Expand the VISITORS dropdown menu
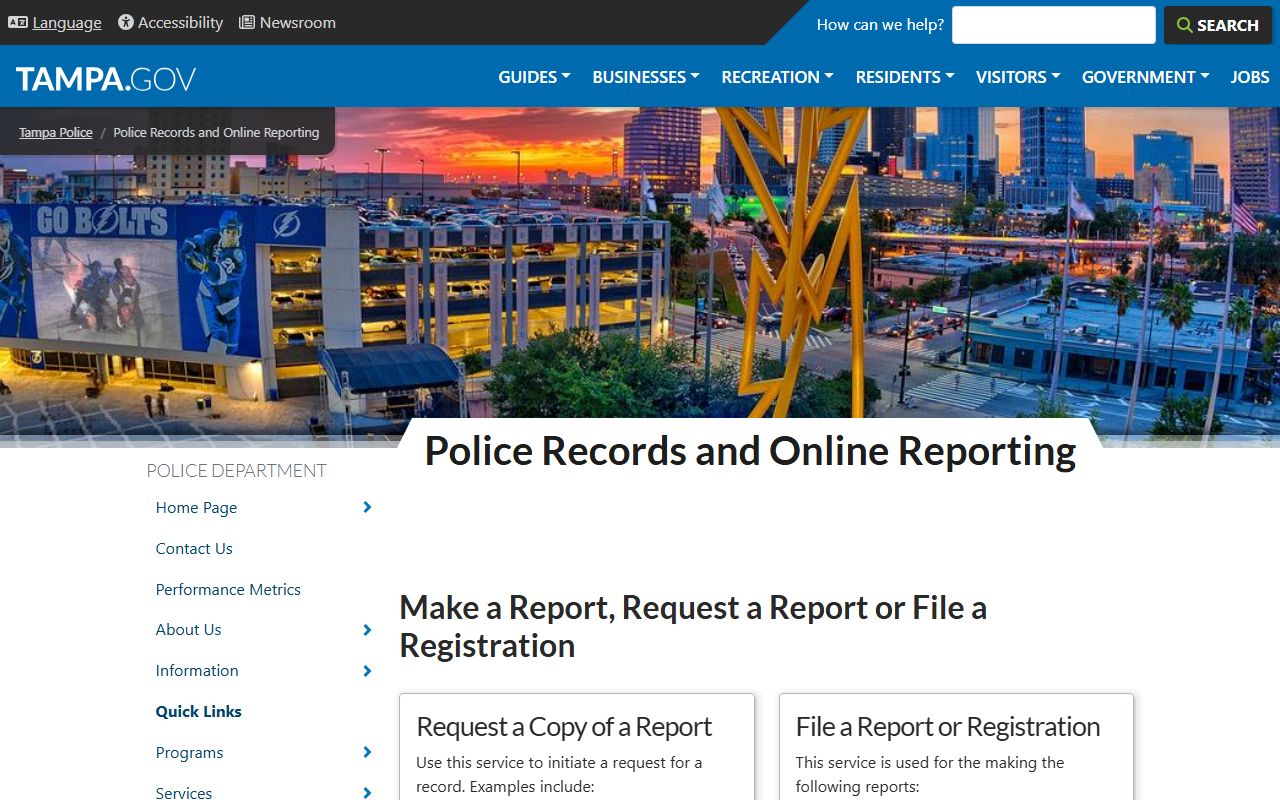The image size is (1280, 800). click(1018, 77)
